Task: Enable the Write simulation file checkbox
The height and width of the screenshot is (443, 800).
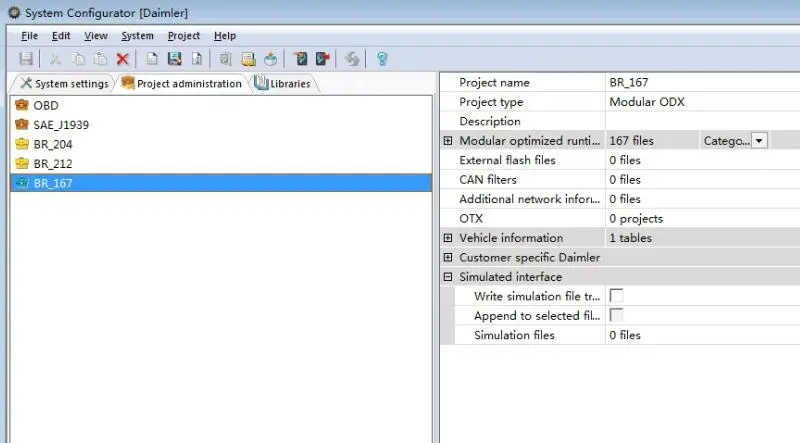Action: 617,296
